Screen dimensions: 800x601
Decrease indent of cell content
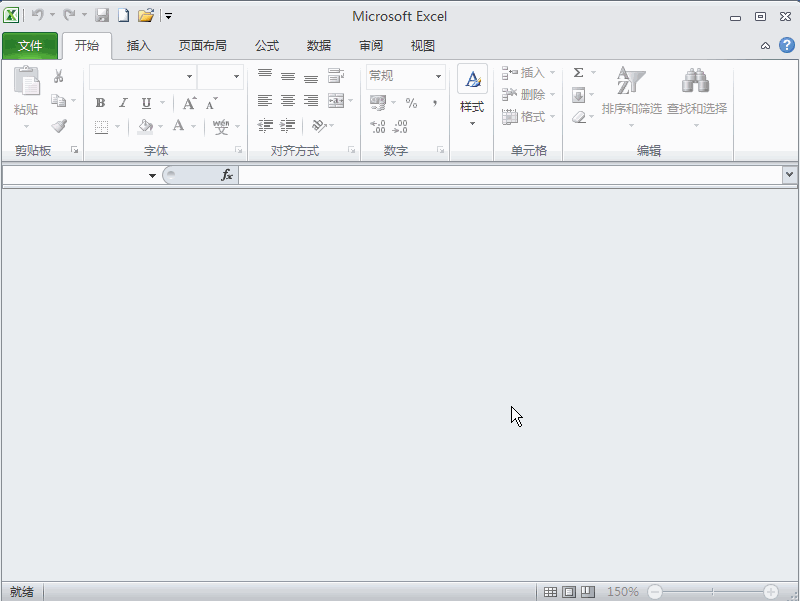coord(265,126)
